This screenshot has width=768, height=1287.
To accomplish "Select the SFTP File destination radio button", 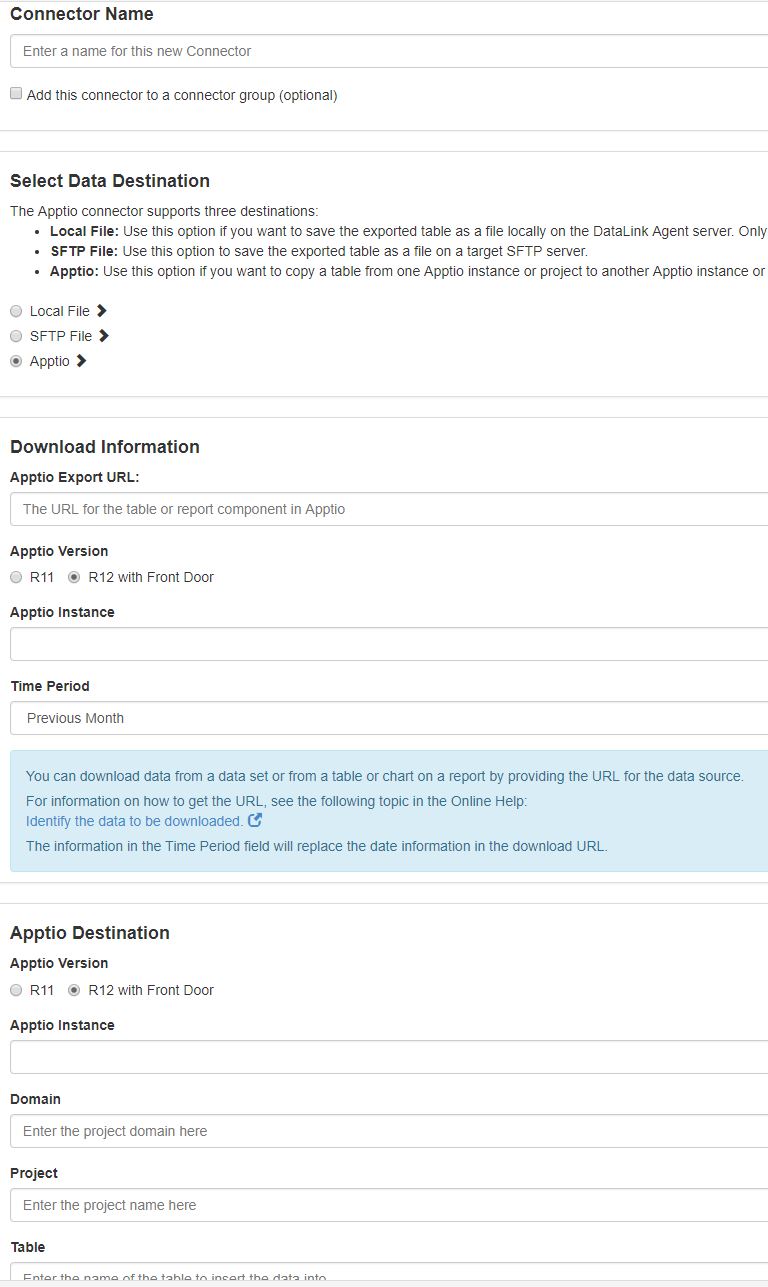I will pos(16,336).
